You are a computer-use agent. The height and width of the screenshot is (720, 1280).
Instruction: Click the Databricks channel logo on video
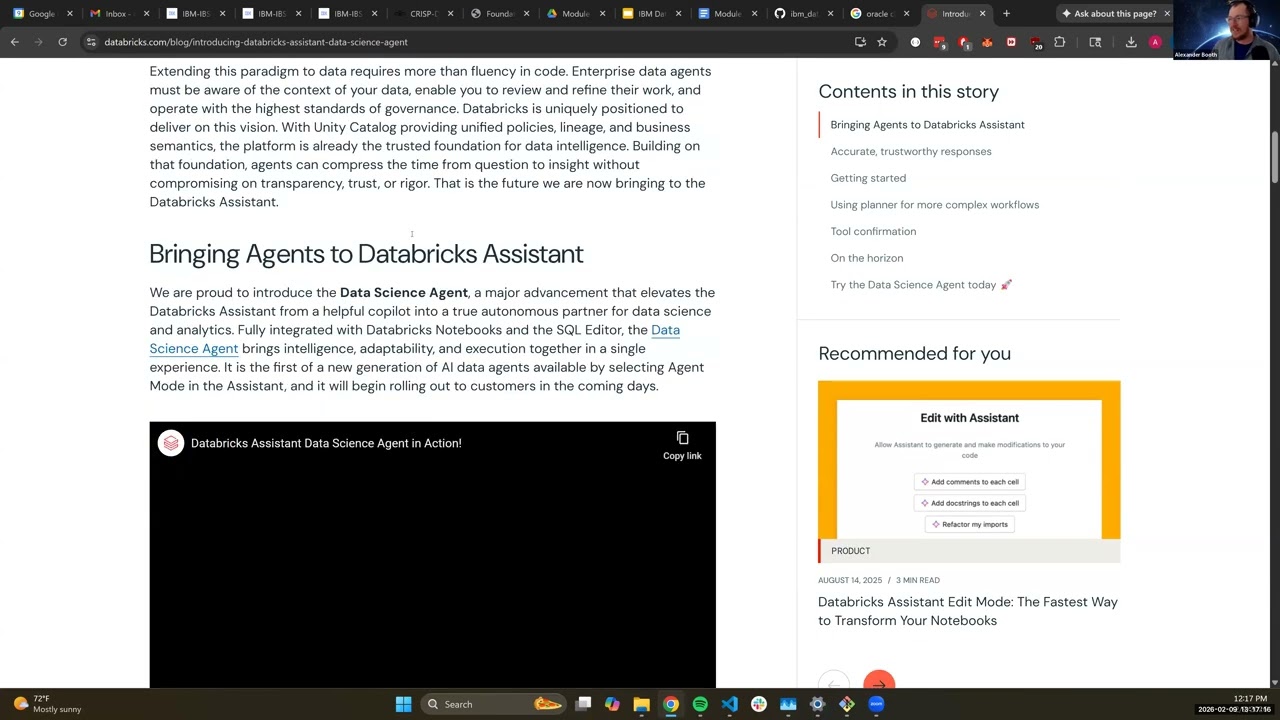click(x=171, y=443)
